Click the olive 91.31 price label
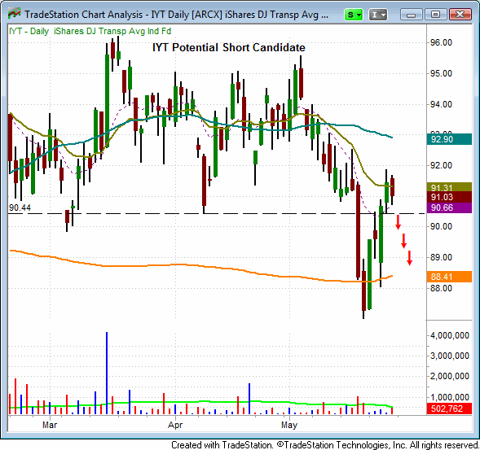 [449, 187]
